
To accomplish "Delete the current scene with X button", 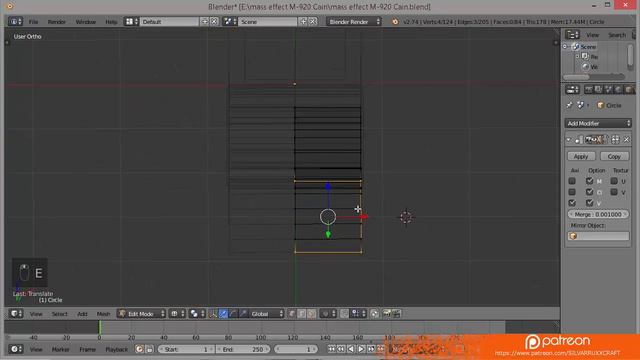I will pos(313,22).
